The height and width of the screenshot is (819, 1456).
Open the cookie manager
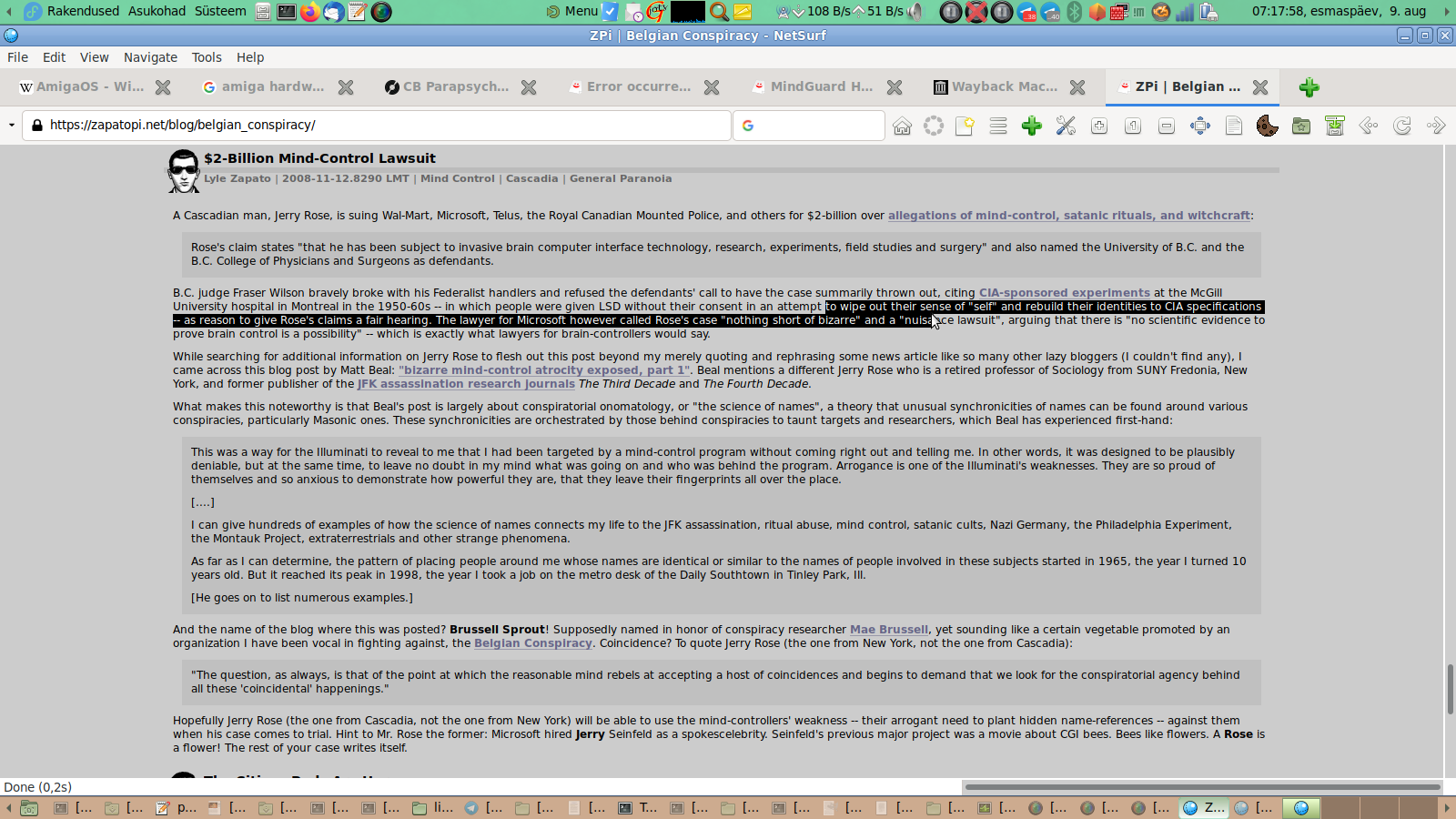(x=1268, y=126)
